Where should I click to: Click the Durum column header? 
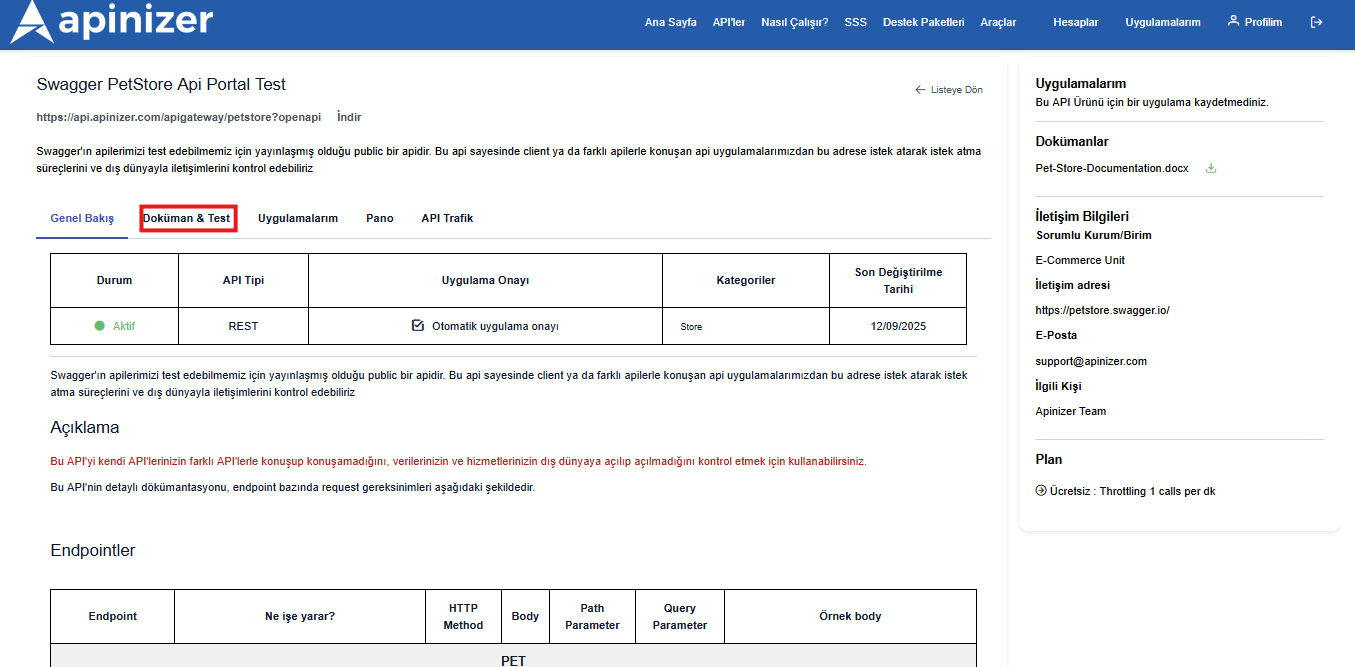point(114,280)
